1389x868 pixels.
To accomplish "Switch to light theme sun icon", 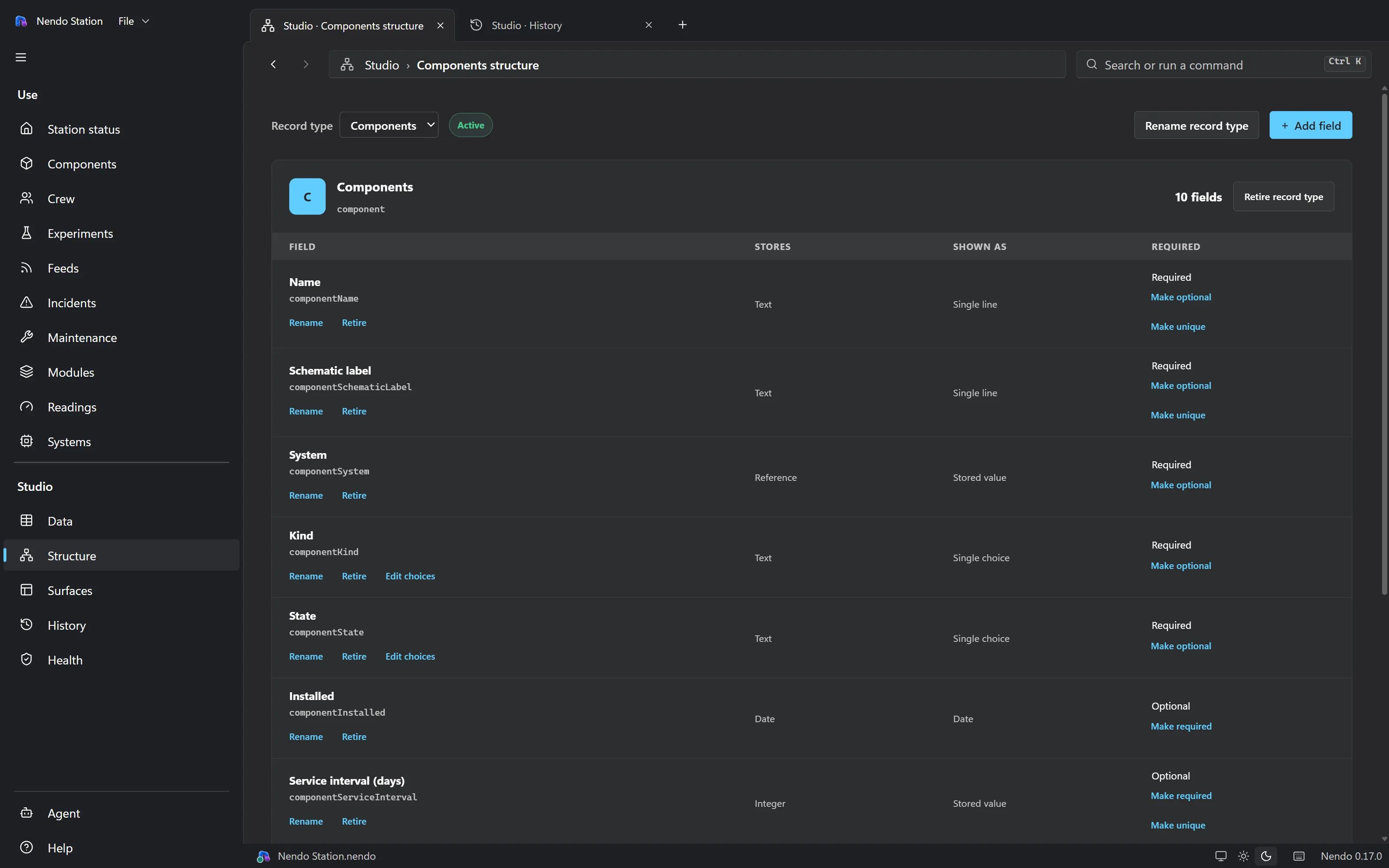I will tap(1243, 856).
